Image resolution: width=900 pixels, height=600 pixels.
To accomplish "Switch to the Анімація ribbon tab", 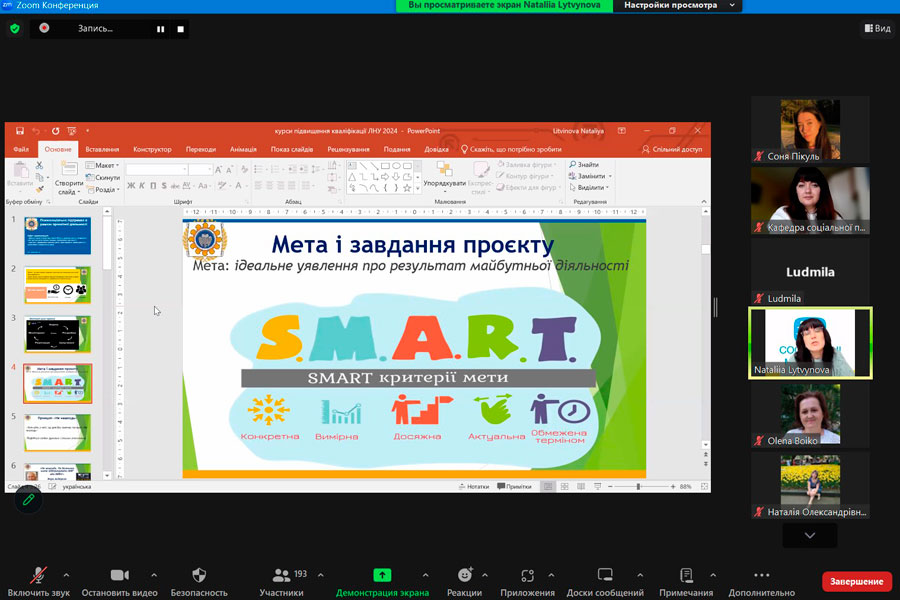I will pyautogui.click(x=243, y=149).
